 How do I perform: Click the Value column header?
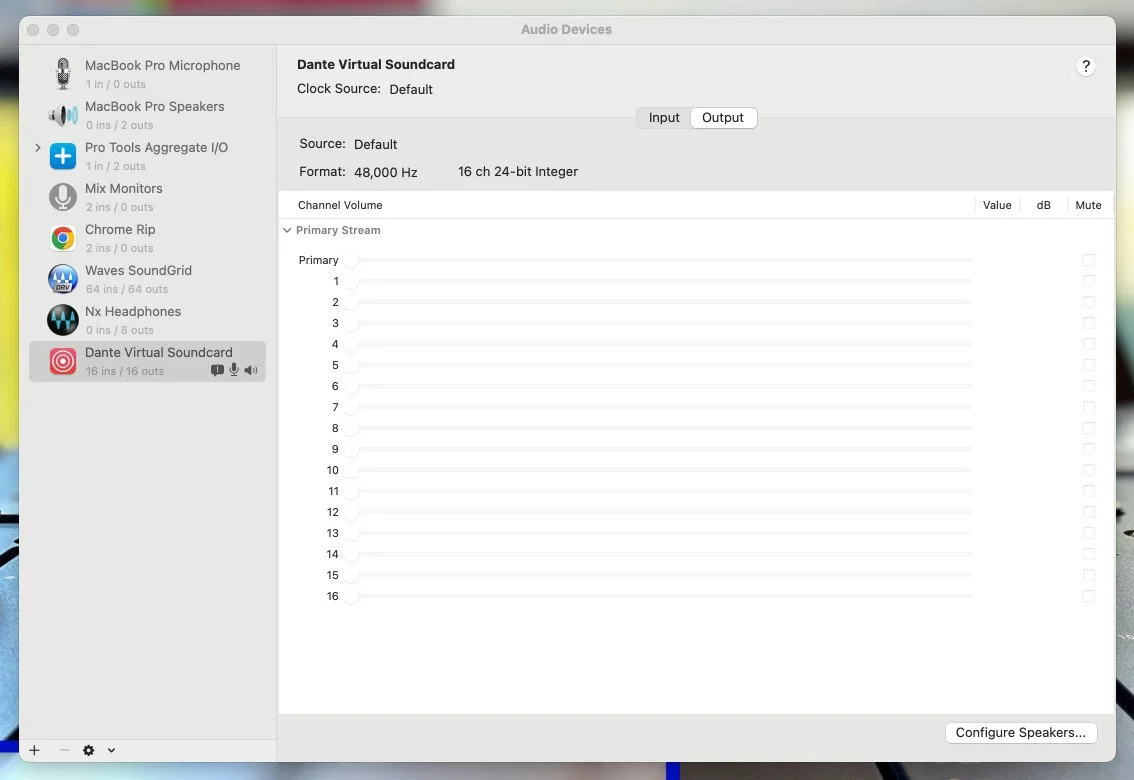pyautogui.click(x=997, y=205)
